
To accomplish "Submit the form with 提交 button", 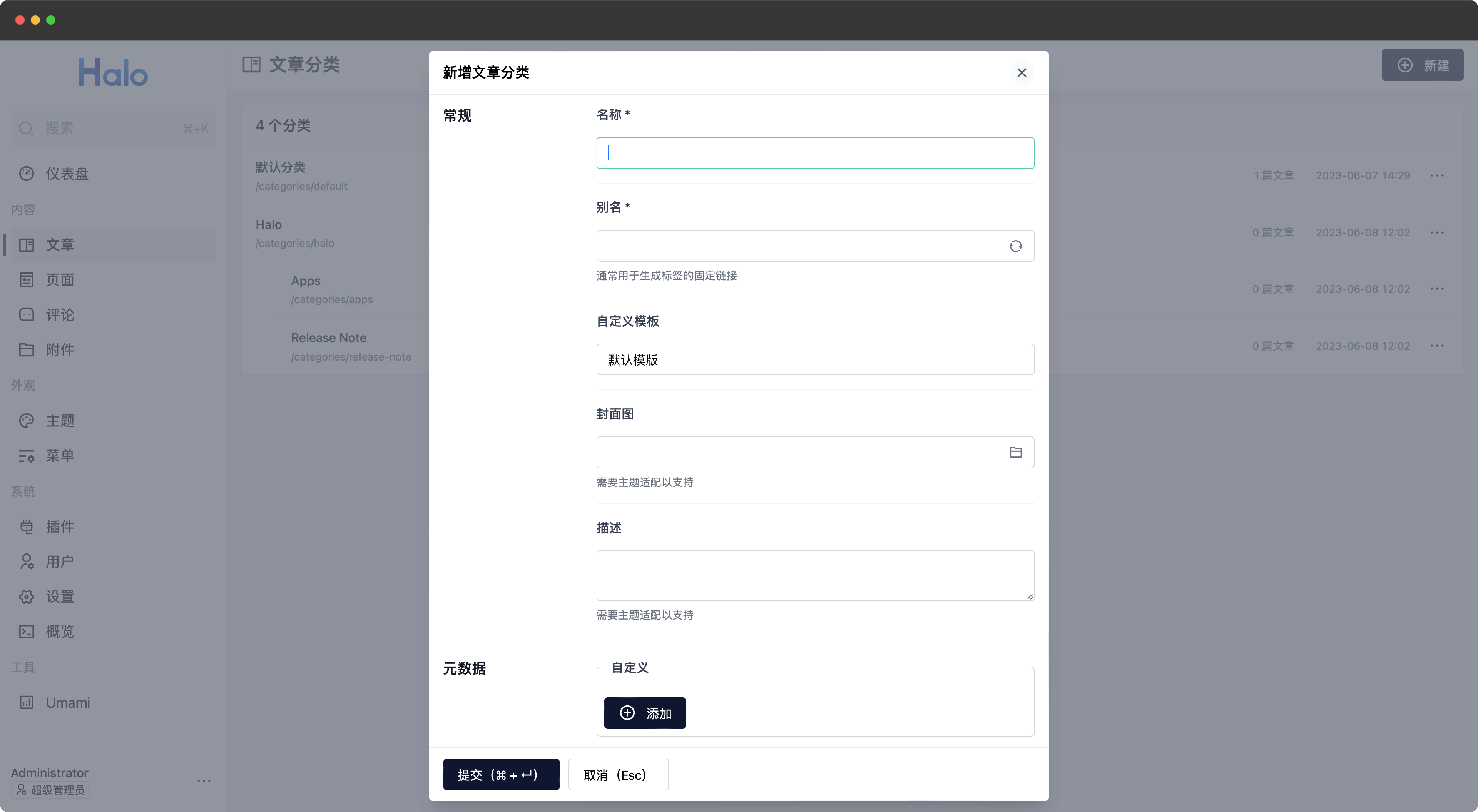I will tap(501, 774).
